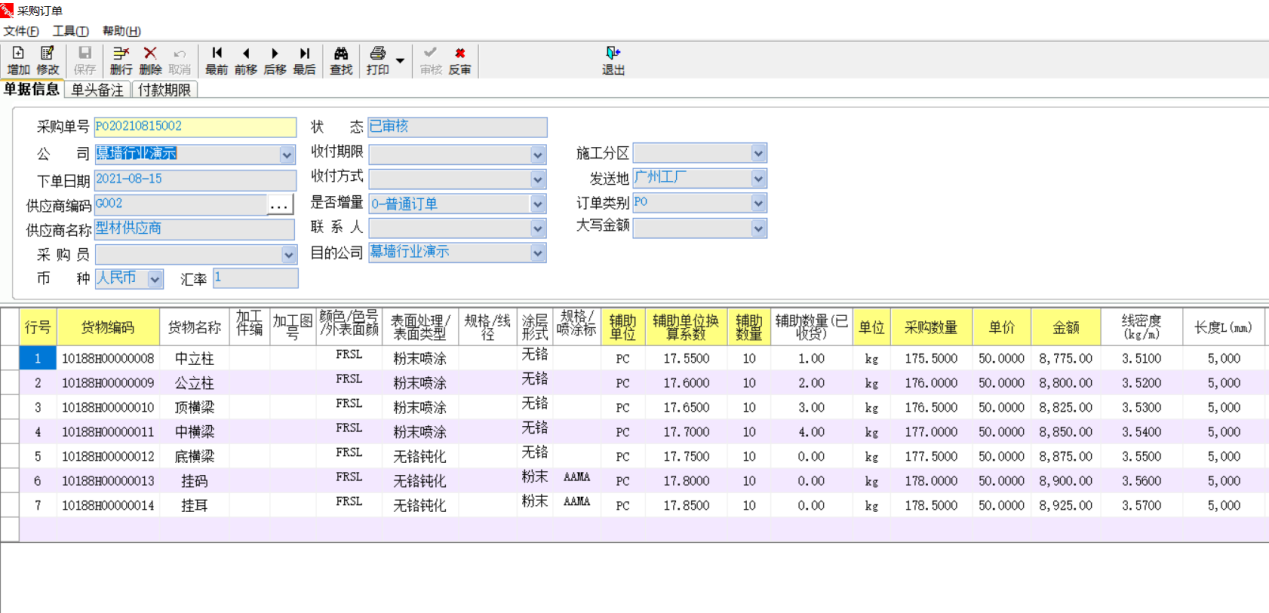Viewport: 1269px width, 613px height.
Task: Open the 收付期限 dropdown
Action: (x=538, y=155)
